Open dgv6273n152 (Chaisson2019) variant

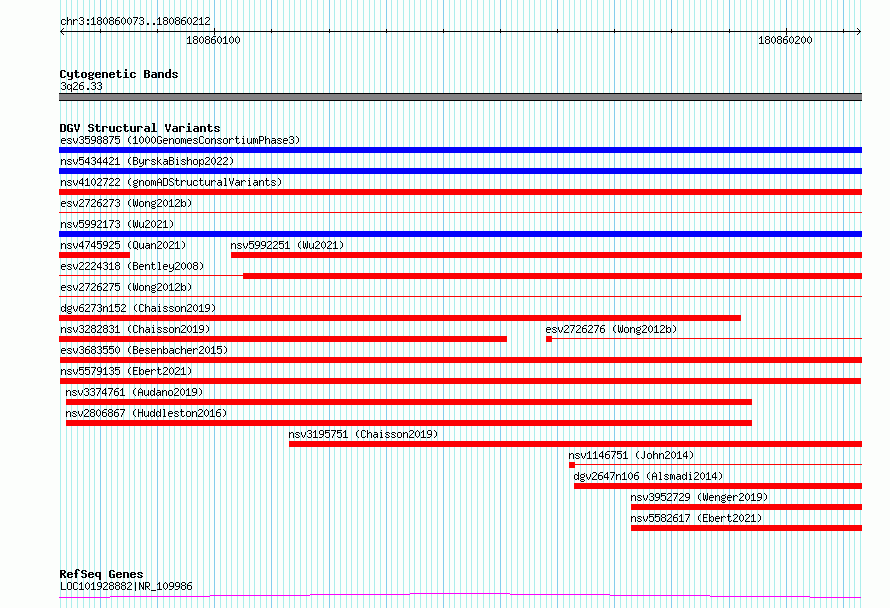coord(138,308)
